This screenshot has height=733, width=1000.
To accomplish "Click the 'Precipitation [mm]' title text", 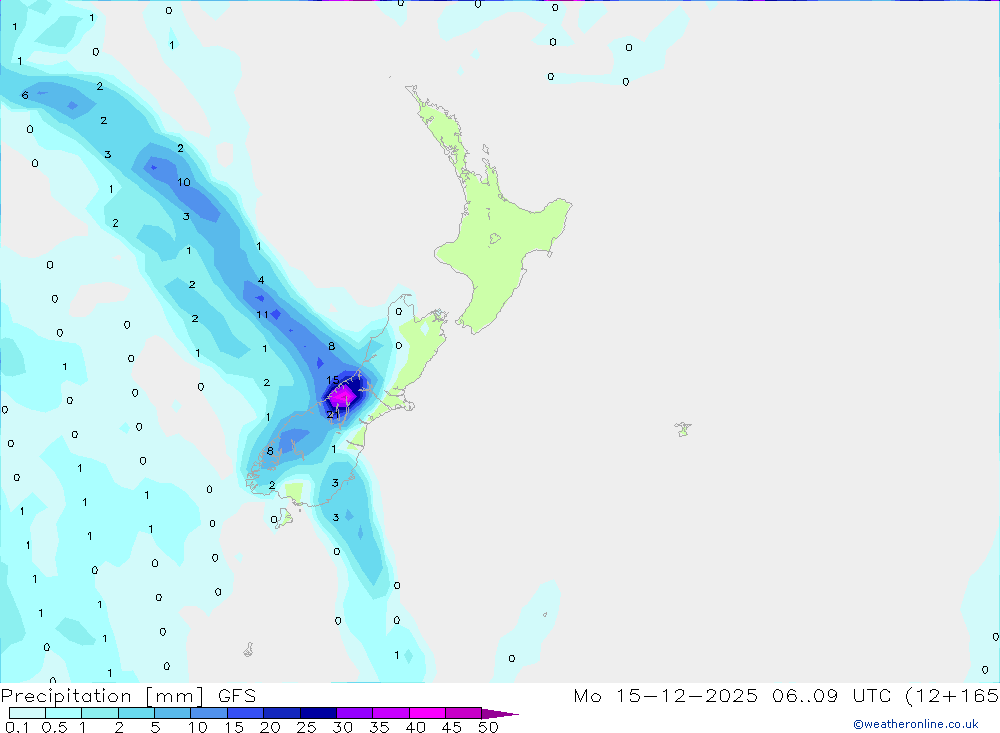I will pyautogui.click(x=102, y=696).
